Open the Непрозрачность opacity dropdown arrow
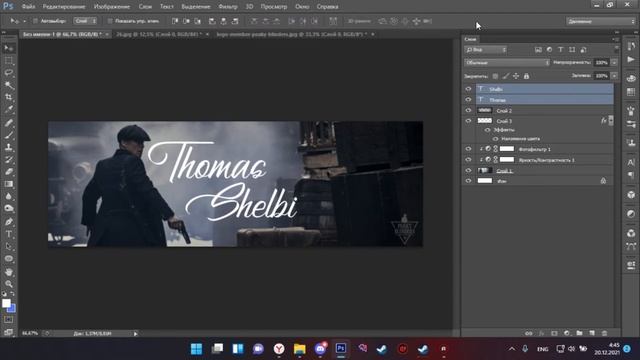The width and height of the screenshot is (640, 360). pos(614,62)
